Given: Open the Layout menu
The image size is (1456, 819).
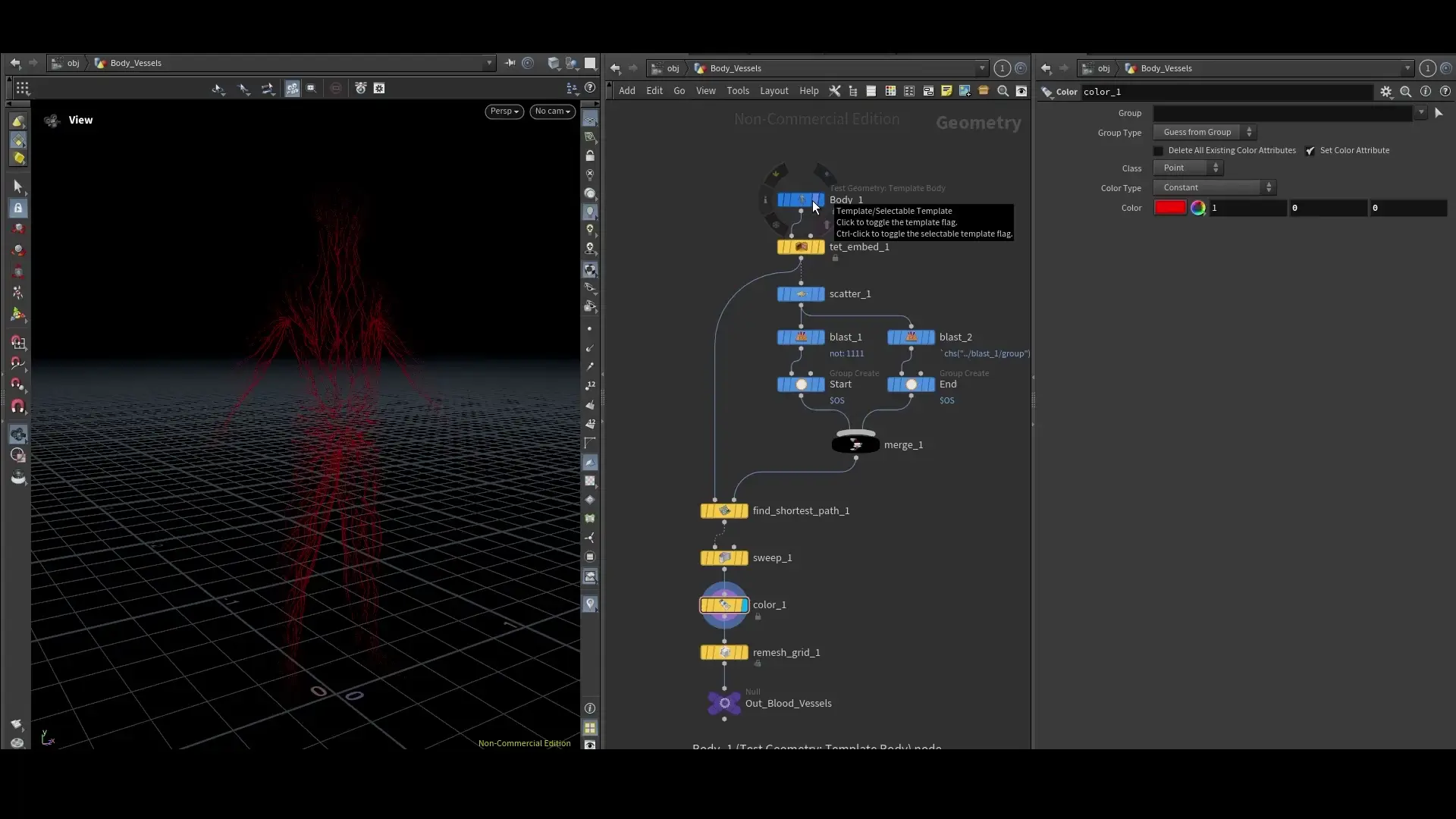Looking at the screenshot, I should pyautogui.click(x=773, y=90).
